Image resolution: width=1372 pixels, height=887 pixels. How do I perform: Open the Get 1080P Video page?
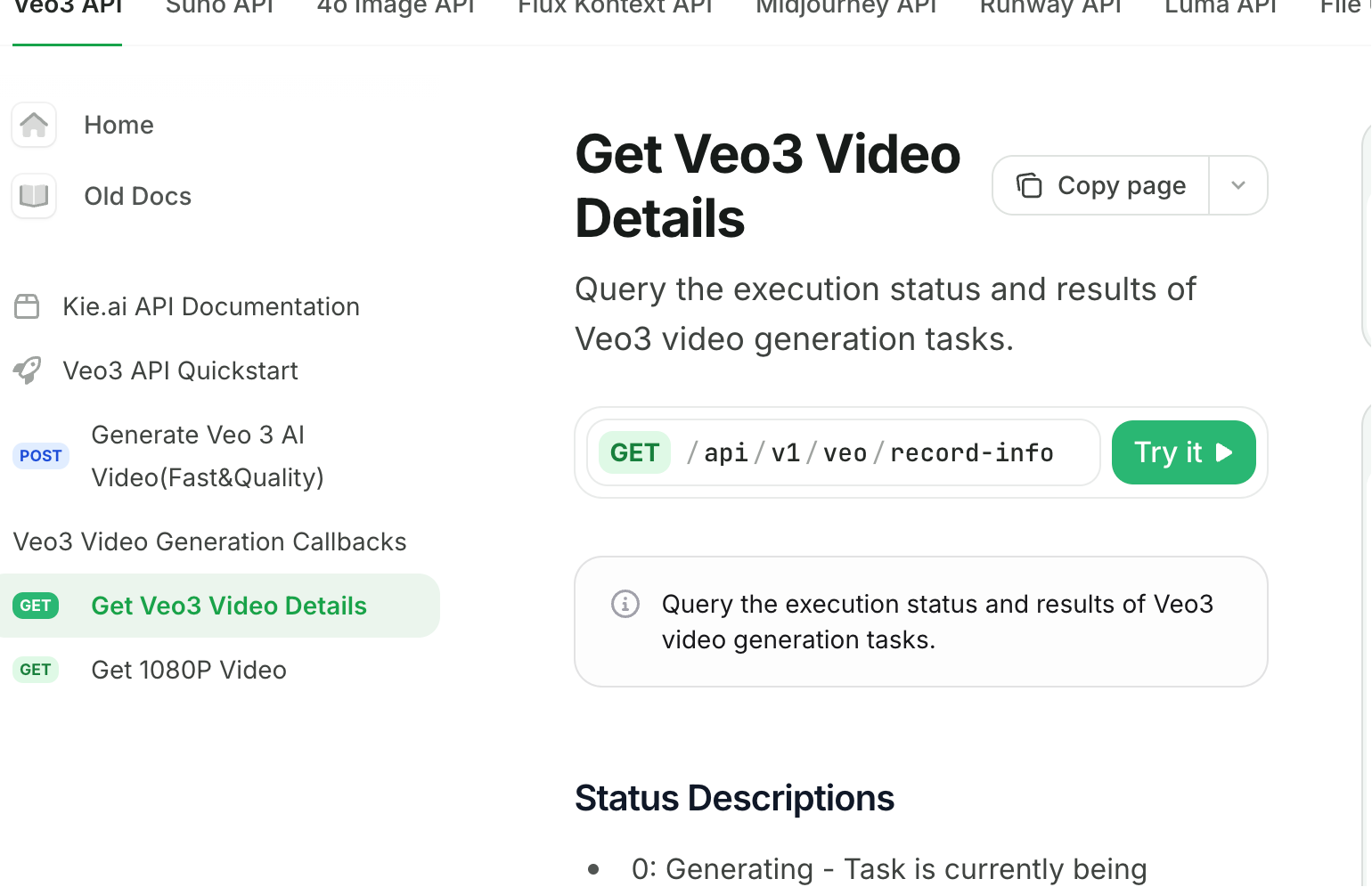click(189, 670)
